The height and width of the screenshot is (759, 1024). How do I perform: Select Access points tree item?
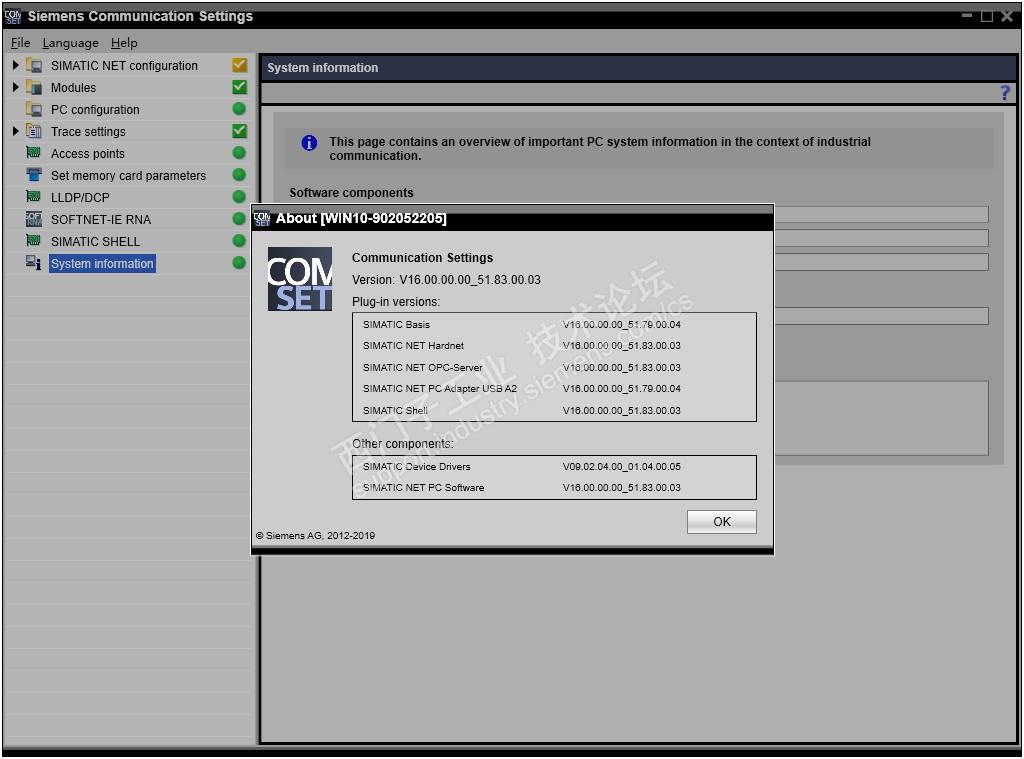88,153
